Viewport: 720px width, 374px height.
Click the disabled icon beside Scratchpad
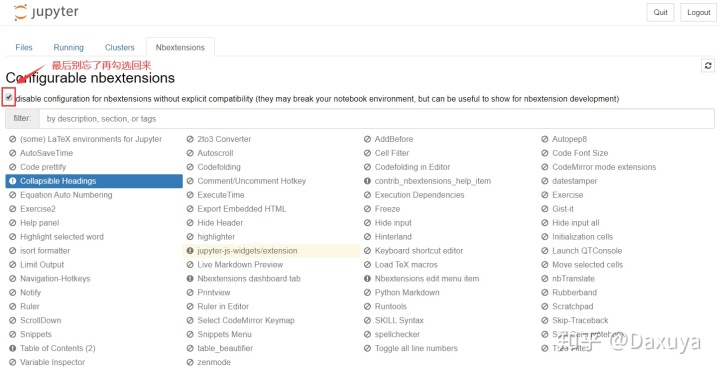(x=545, y=306)
